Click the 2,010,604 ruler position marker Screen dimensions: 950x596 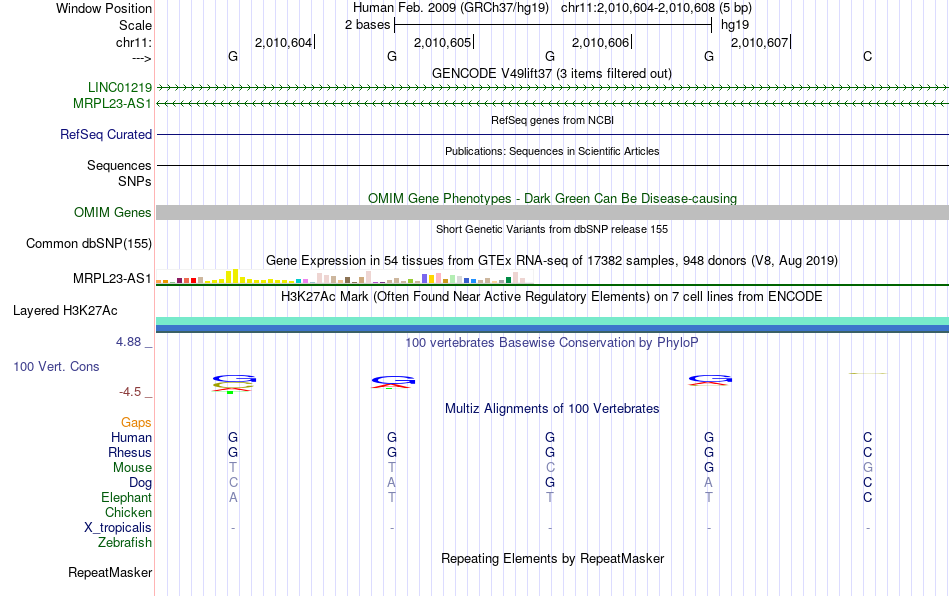[x=284, y=42]
